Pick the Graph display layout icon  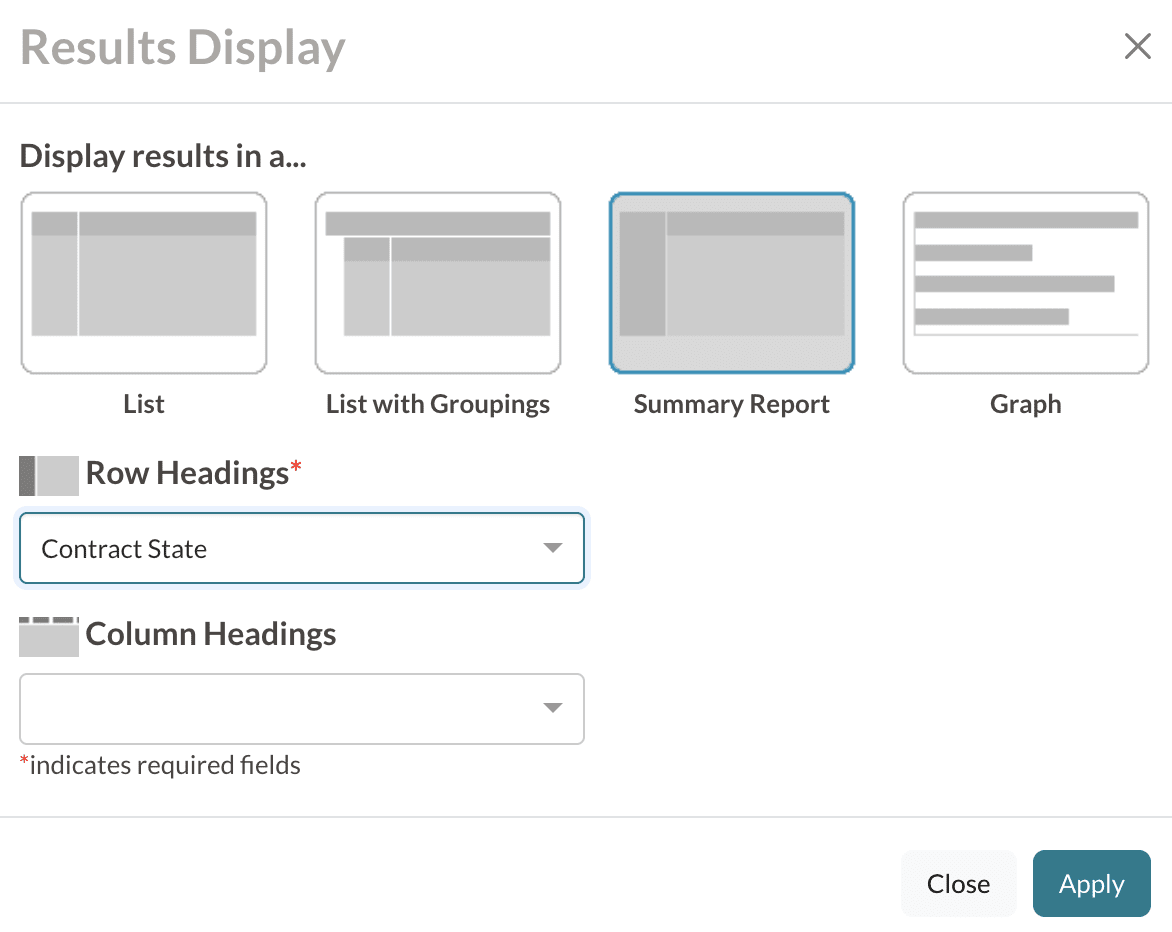click(x=1026, y=283)
